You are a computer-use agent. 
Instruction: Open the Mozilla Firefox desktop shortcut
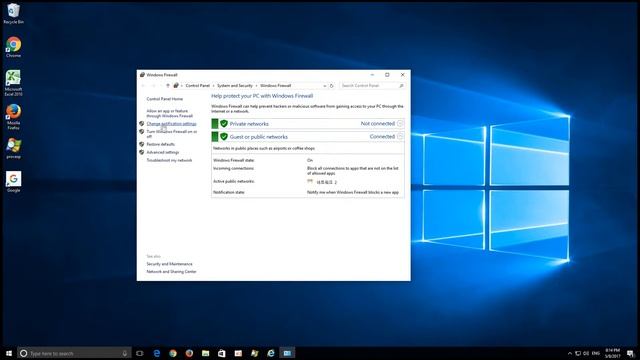[13, 117]
